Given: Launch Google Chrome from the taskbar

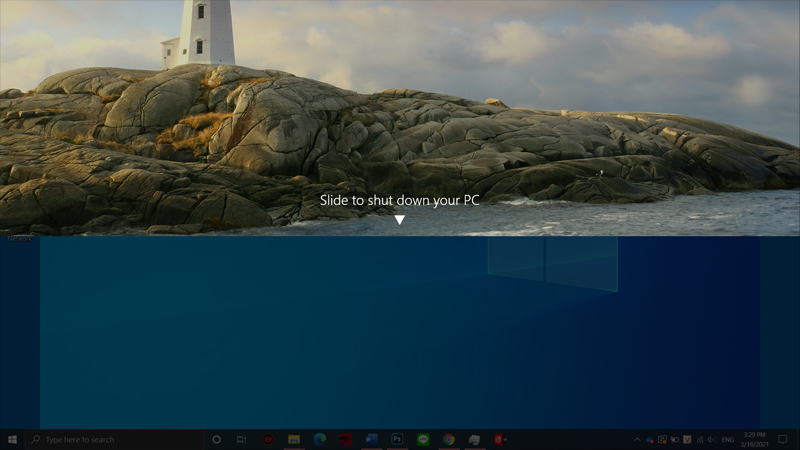Looking at the screenshot, I should (449, 439).
